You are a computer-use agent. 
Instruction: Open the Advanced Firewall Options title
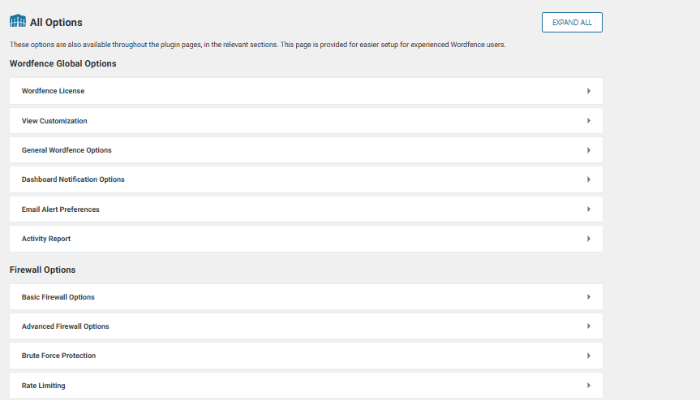click(x=66, y=326)
